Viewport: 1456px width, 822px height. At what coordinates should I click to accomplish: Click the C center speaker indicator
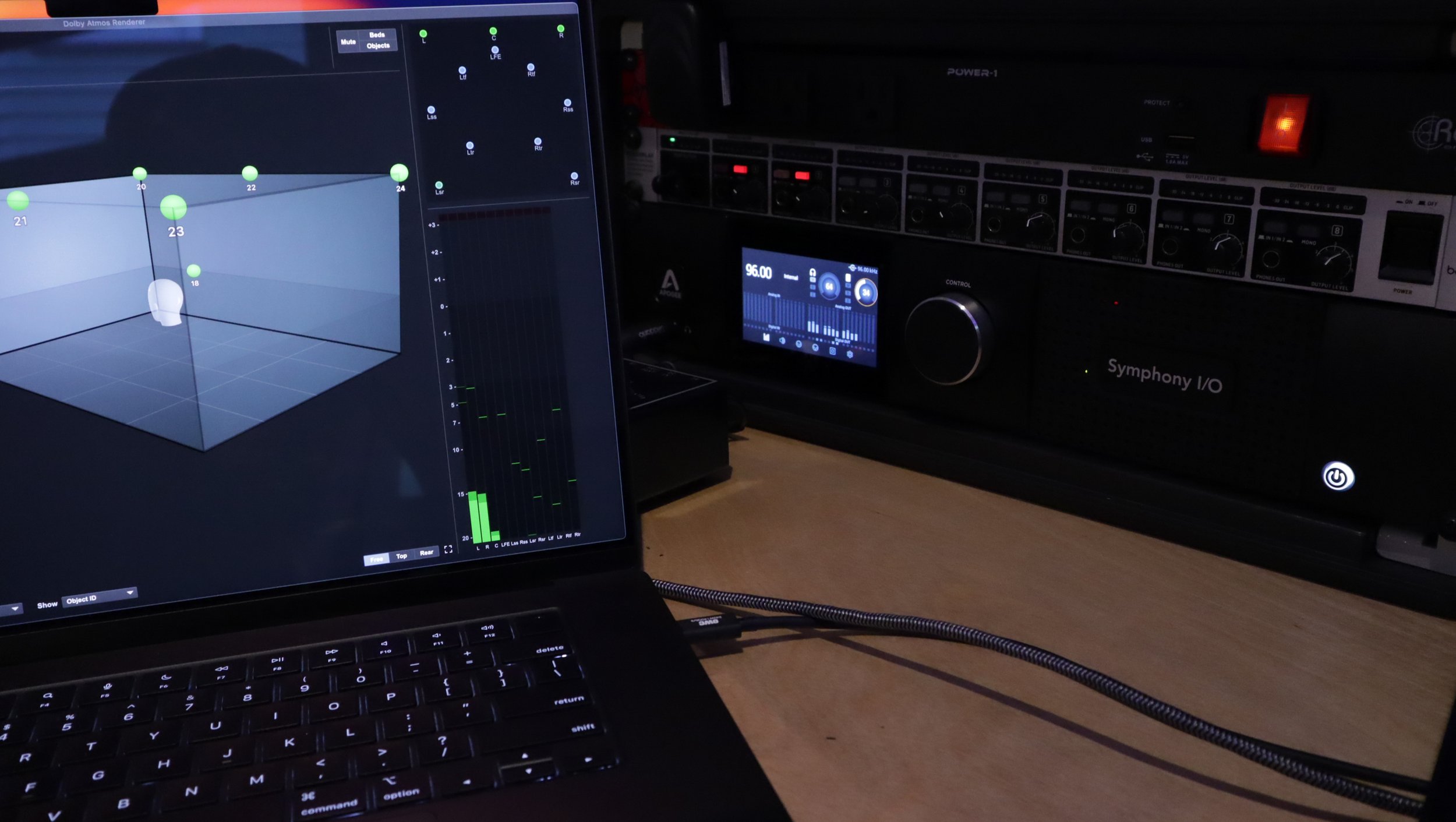pyautogui.click(x=493, y=31)
